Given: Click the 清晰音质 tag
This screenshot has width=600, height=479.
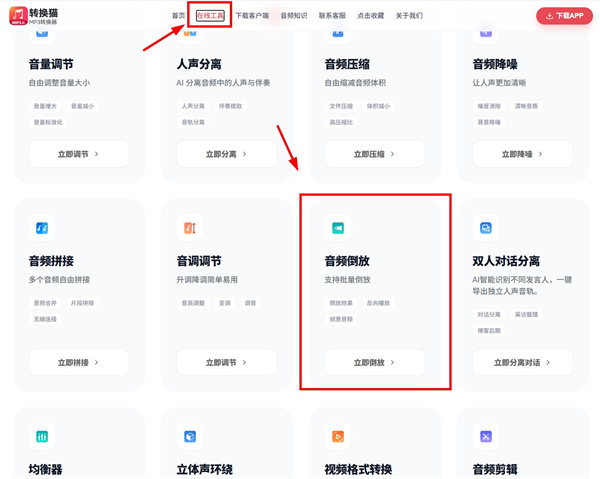Looking at the screenshot, I should (x=527, y=106).
